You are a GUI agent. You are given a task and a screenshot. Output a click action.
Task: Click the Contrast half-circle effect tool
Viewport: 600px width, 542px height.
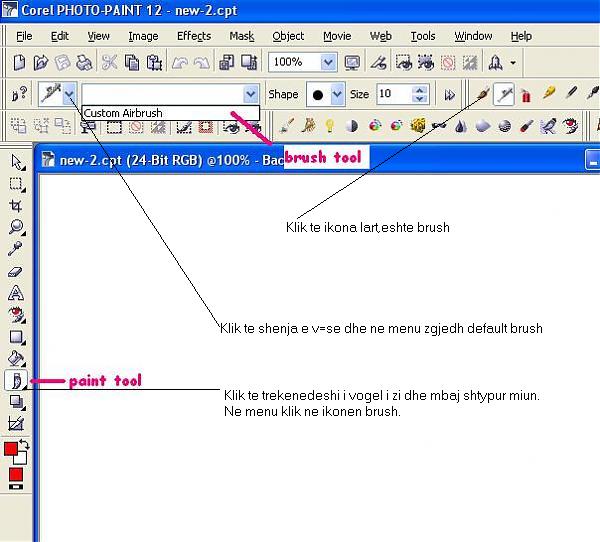click(352, 126)
